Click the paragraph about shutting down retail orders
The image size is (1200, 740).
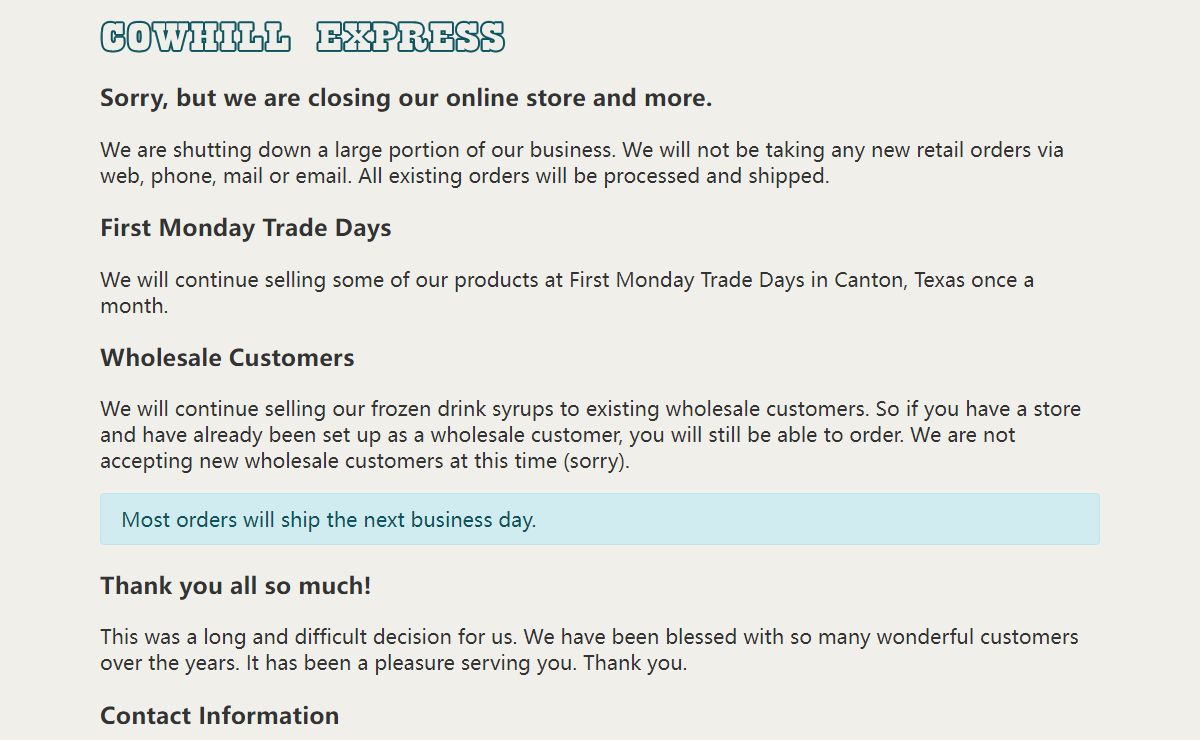click(582, 163)
